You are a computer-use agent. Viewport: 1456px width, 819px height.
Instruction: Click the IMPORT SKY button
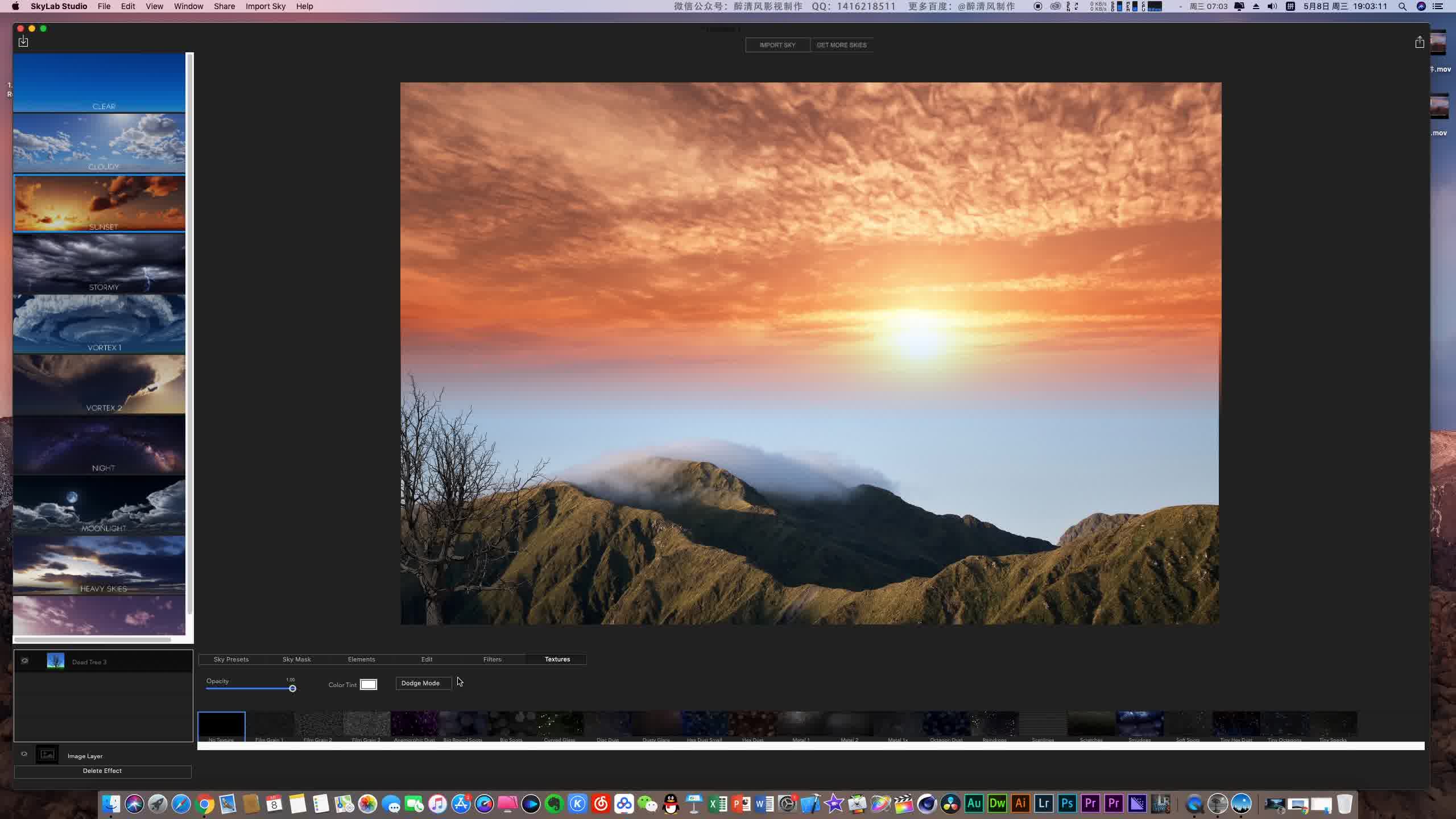click(777, 45)
